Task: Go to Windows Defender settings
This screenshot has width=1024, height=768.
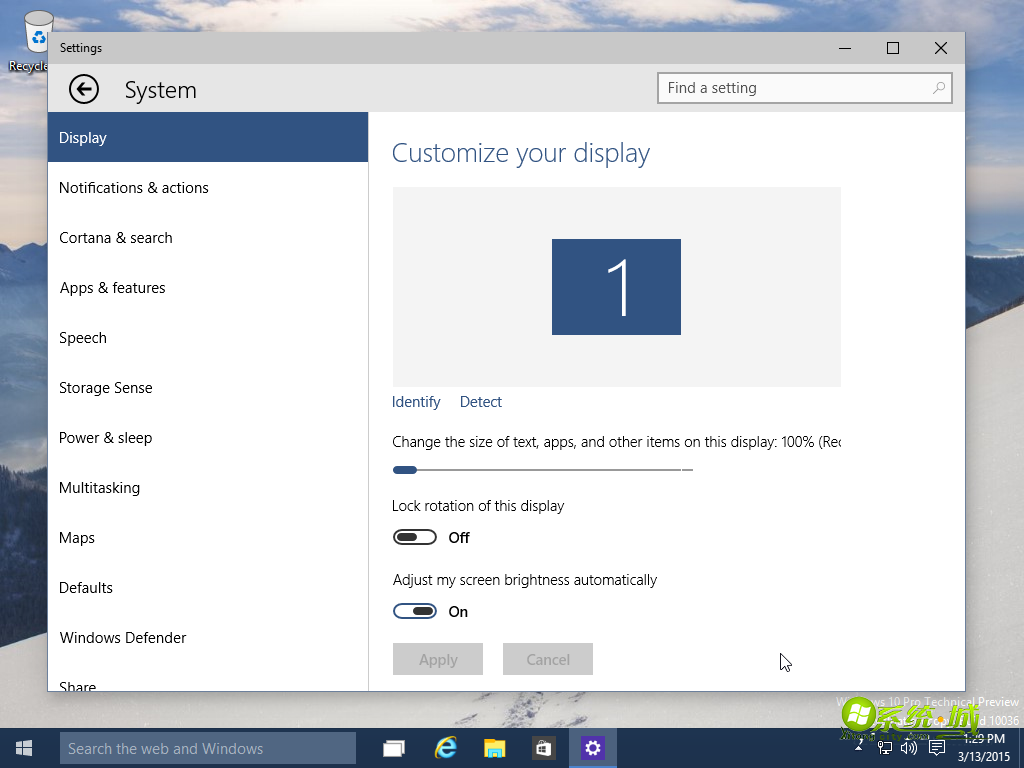Action: pyautogui.click(x=123, y=638)
